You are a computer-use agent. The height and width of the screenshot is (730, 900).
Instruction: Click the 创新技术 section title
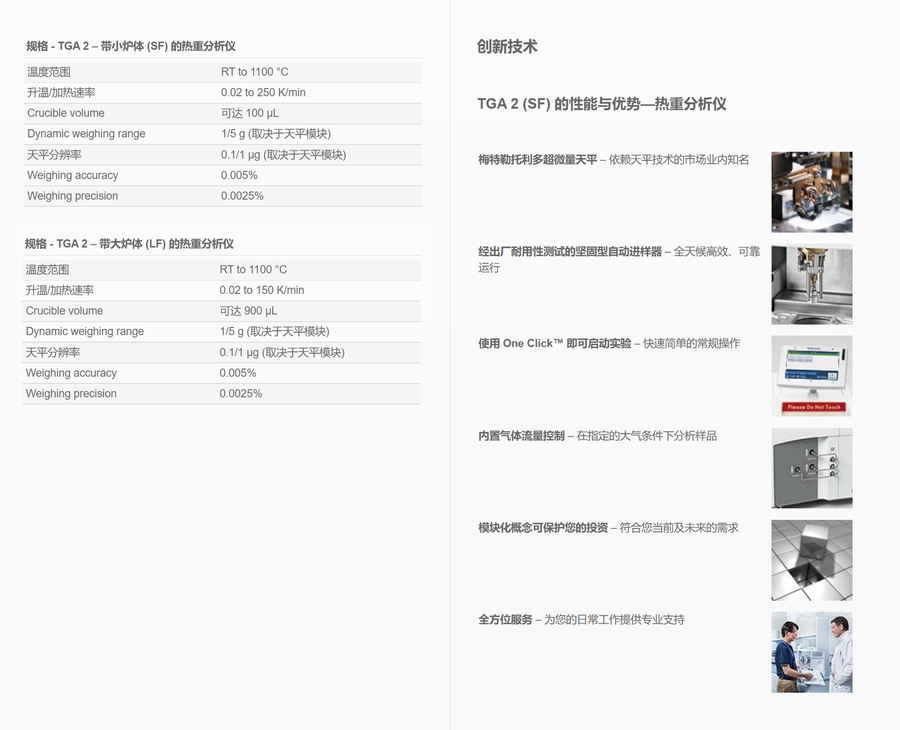[x=507, y=46]
